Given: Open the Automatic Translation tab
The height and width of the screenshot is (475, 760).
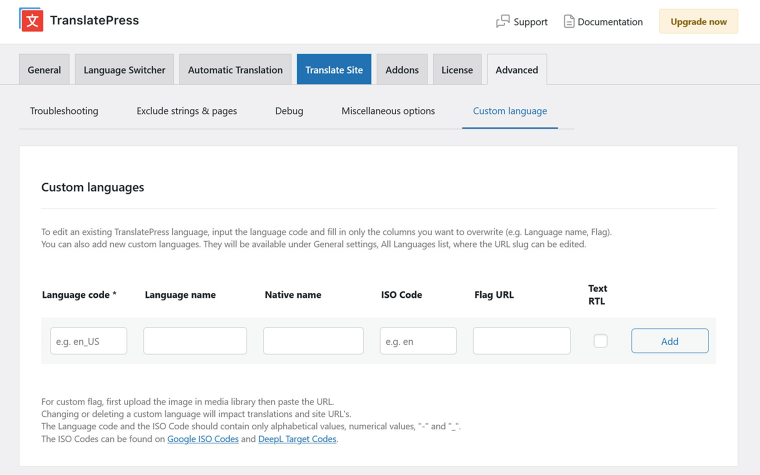Looking at the screenshot, I should point(235,69).
